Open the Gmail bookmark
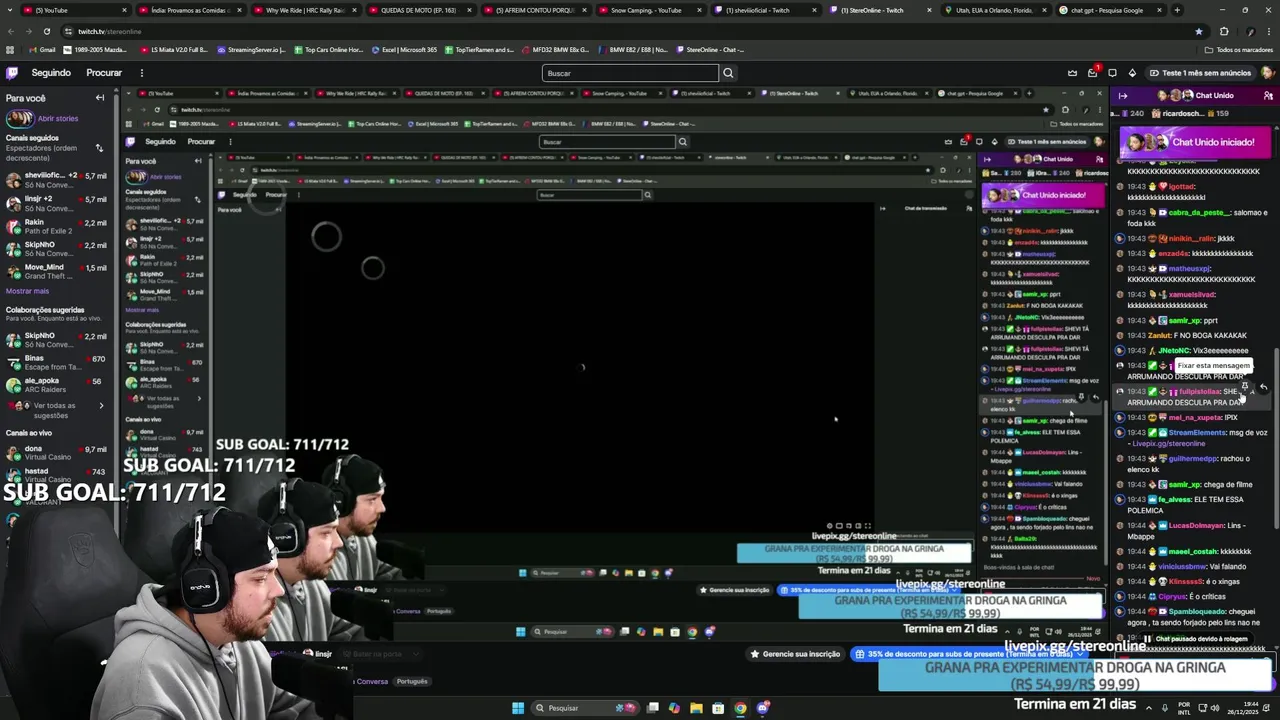Viewport: 1280px width, 720px height. coord(42,49)
